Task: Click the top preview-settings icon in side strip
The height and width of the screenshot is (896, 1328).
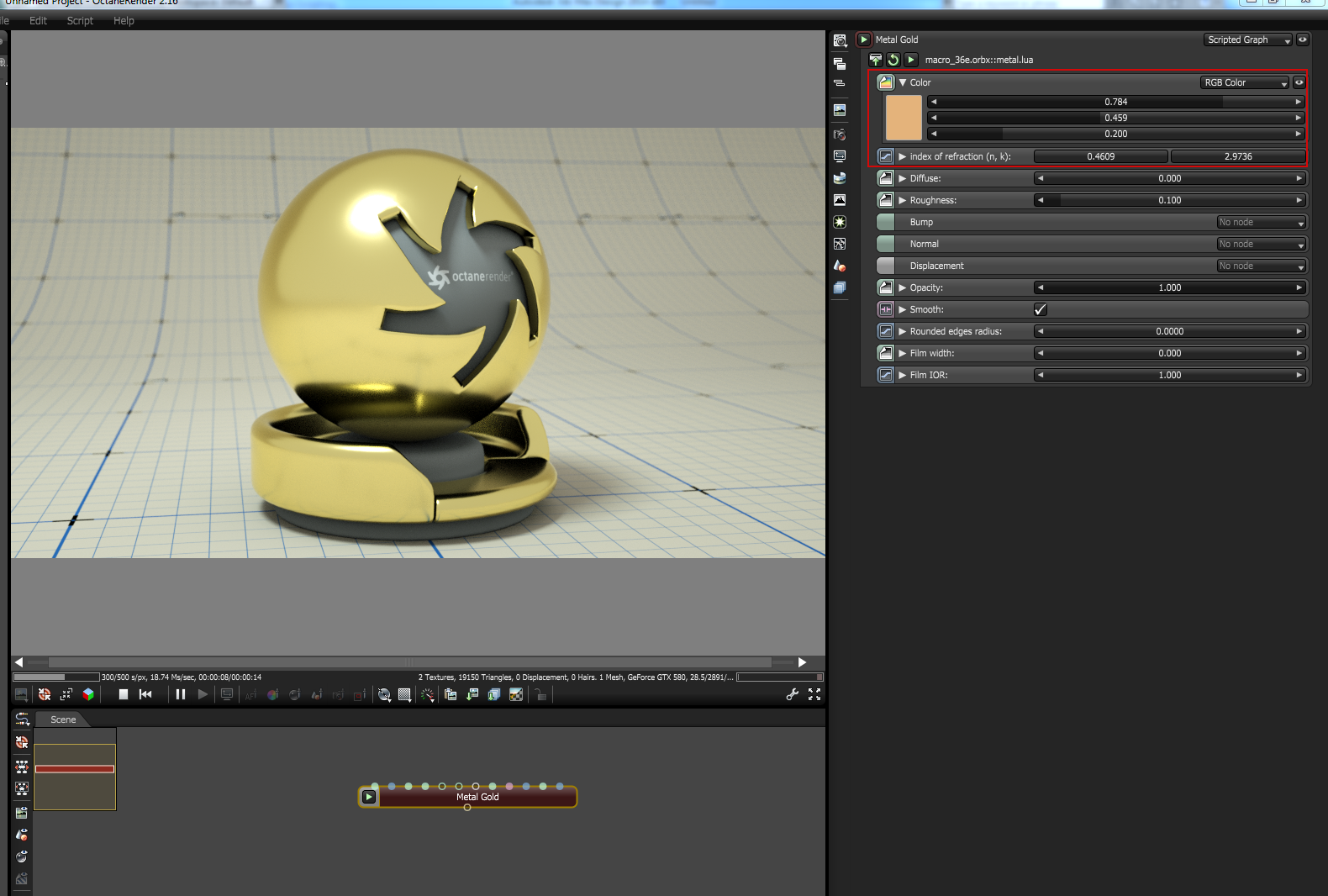Action: pos(840,40)
